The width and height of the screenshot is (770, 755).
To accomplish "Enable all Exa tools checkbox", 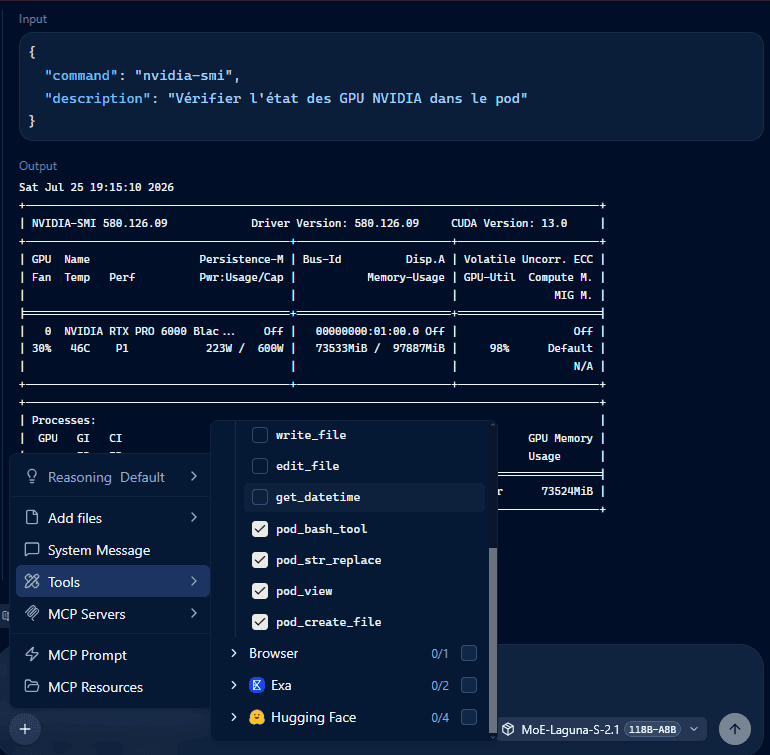I will tap(469, 685).
